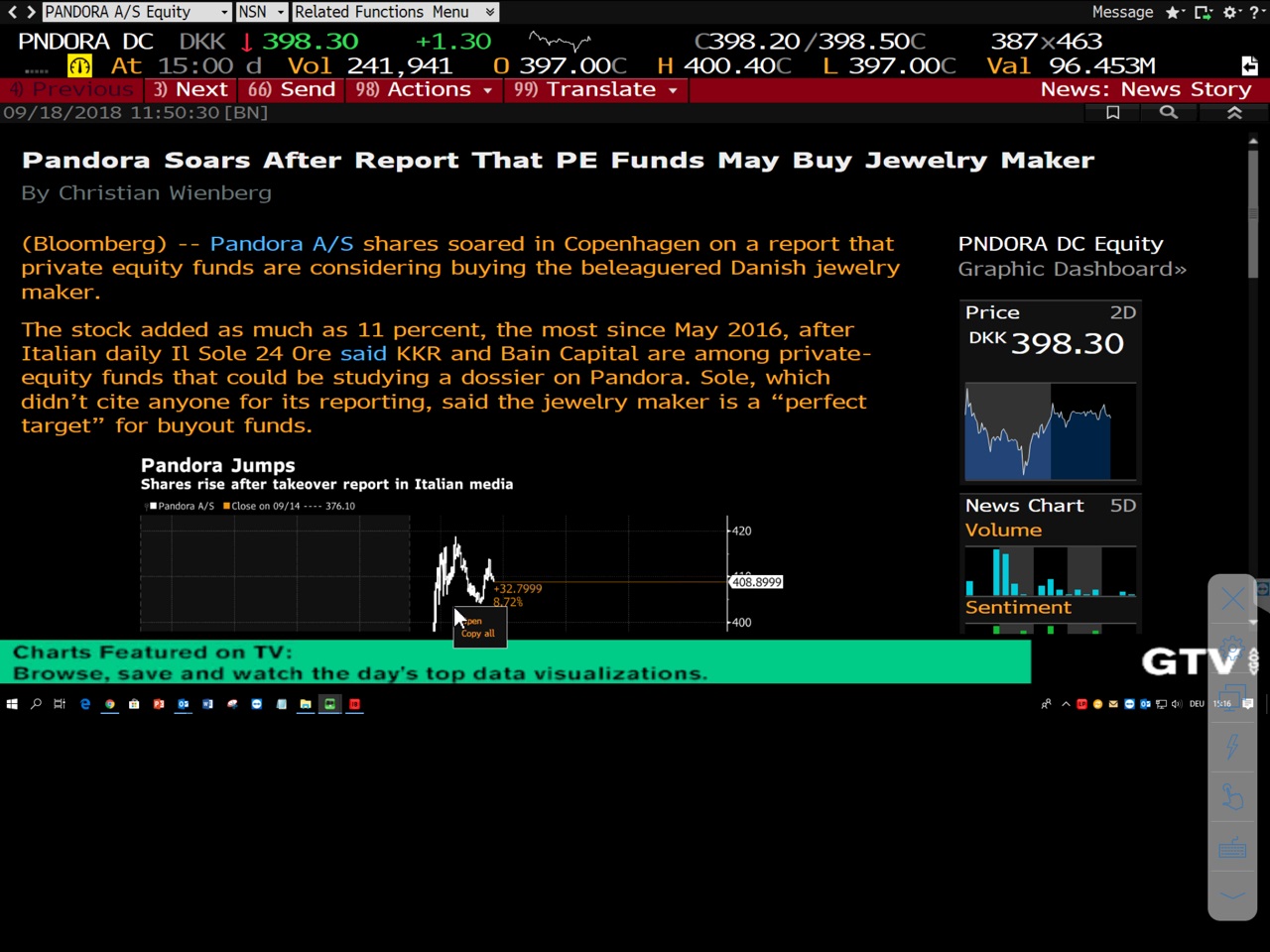This screenshot has height=952, width=1270.
Task: Open the gear settings in remote toolbar
Action: 1232,647
